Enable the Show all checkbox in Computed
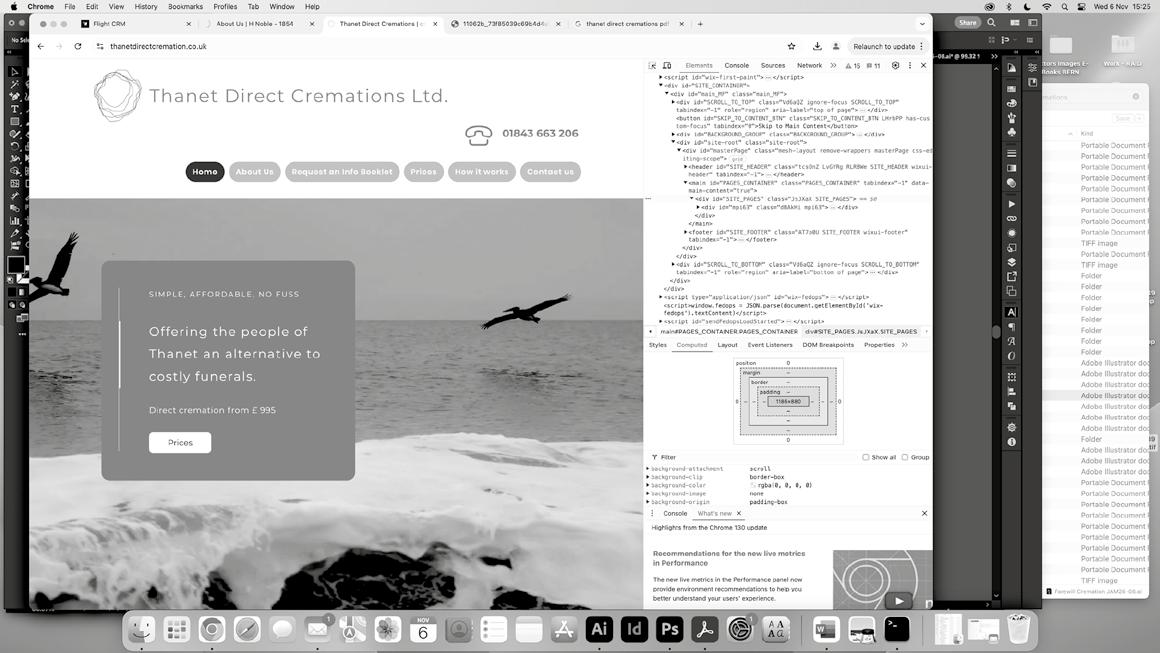This screenshot has width=1160, height=653. pos(866,457)
